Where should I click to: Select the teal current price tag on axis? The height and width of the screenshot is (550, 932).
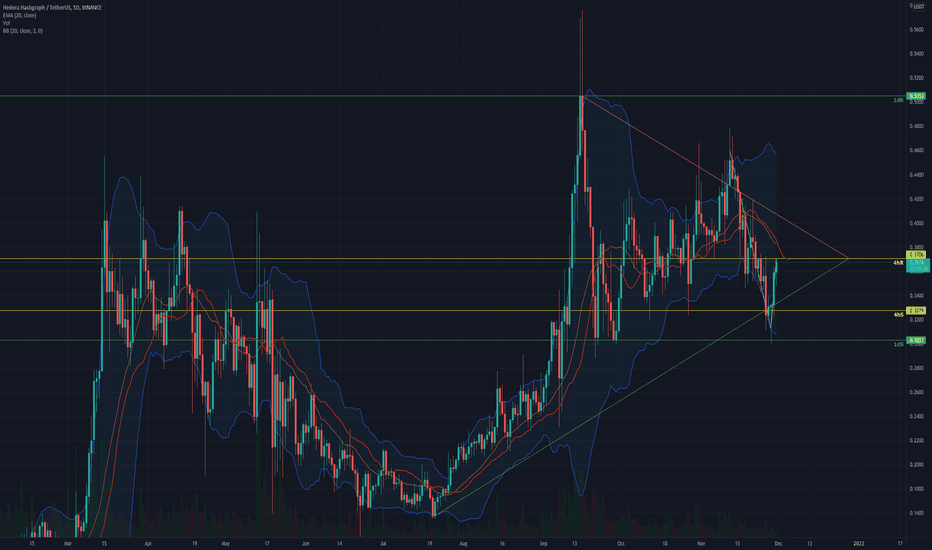918,265
